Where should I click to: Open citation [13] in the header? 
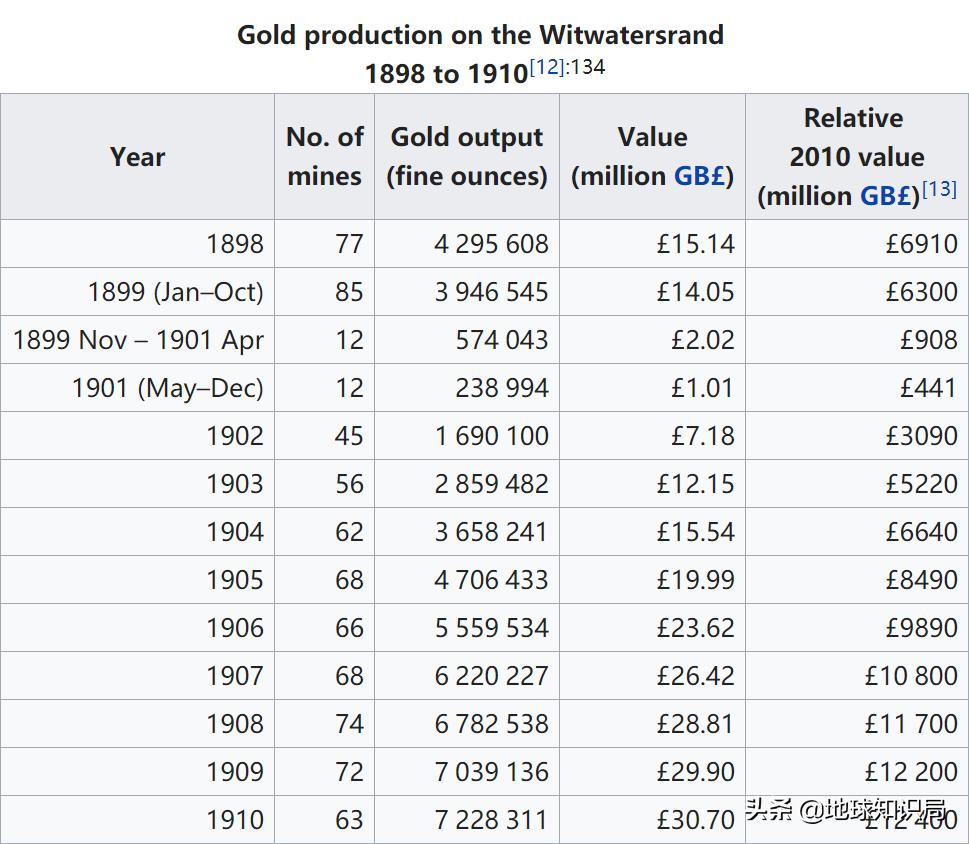[x=939, y=188]
